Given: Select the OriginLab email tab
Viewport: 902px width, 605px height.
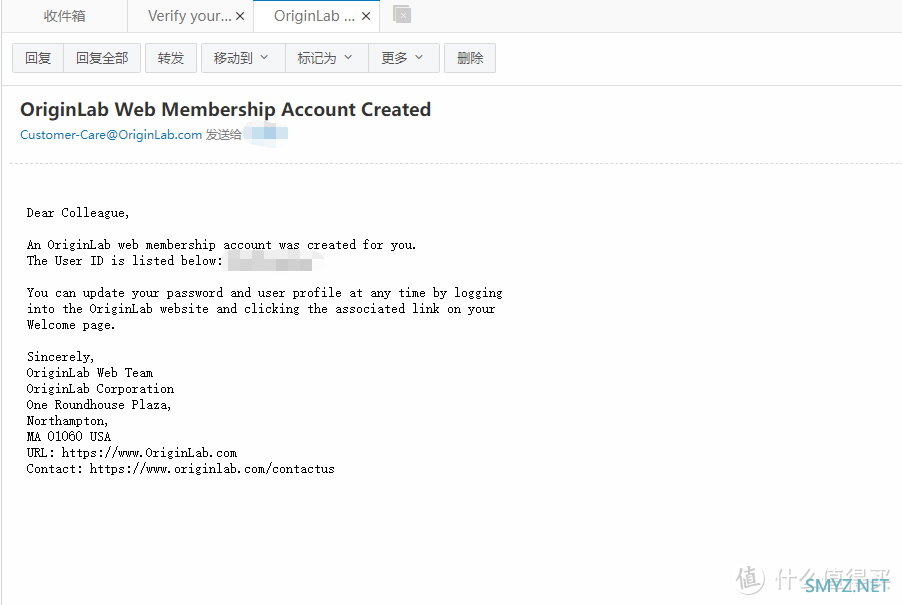Looking at the screenshot, I should (x=314, y=16).
